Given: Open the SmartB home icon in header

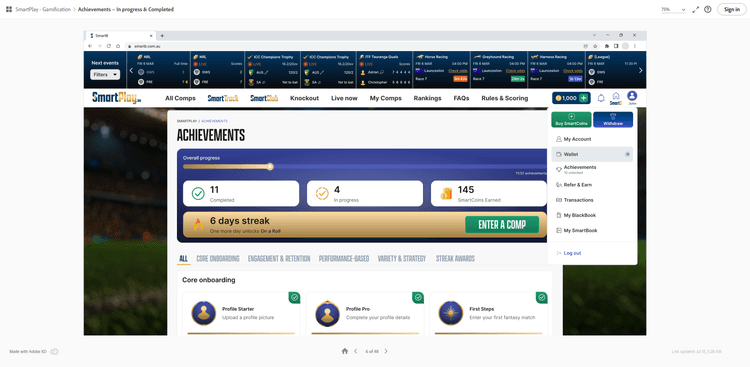Looking at the screenshot, I should point(616,98).
